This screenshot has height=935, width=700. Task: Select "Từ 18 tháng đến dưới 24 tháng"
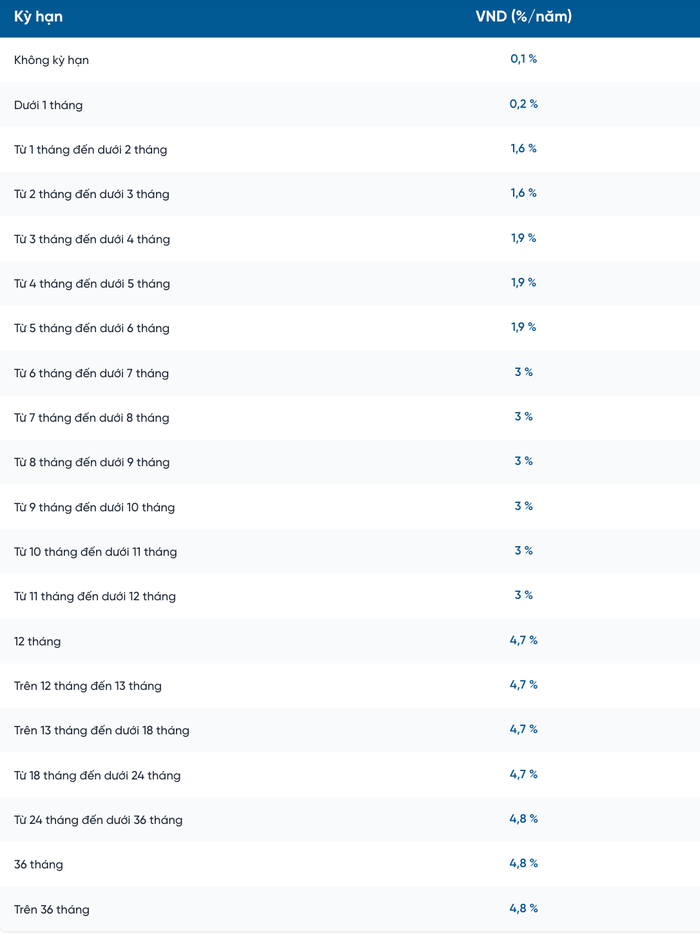(97, 775)
